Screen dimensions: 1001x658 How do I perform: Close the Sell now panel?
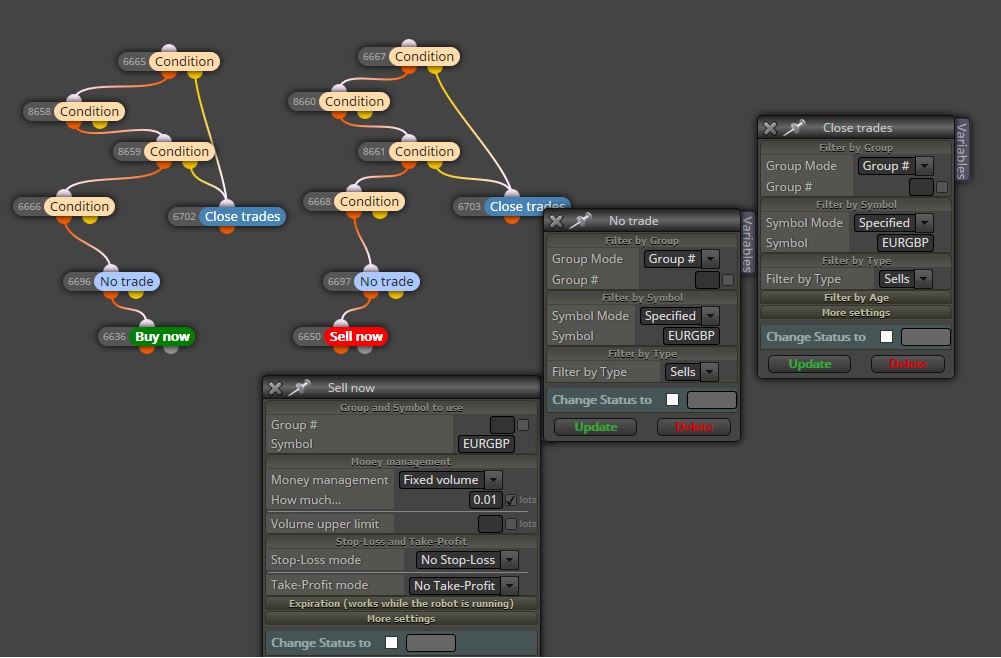[x=275, y=388]
